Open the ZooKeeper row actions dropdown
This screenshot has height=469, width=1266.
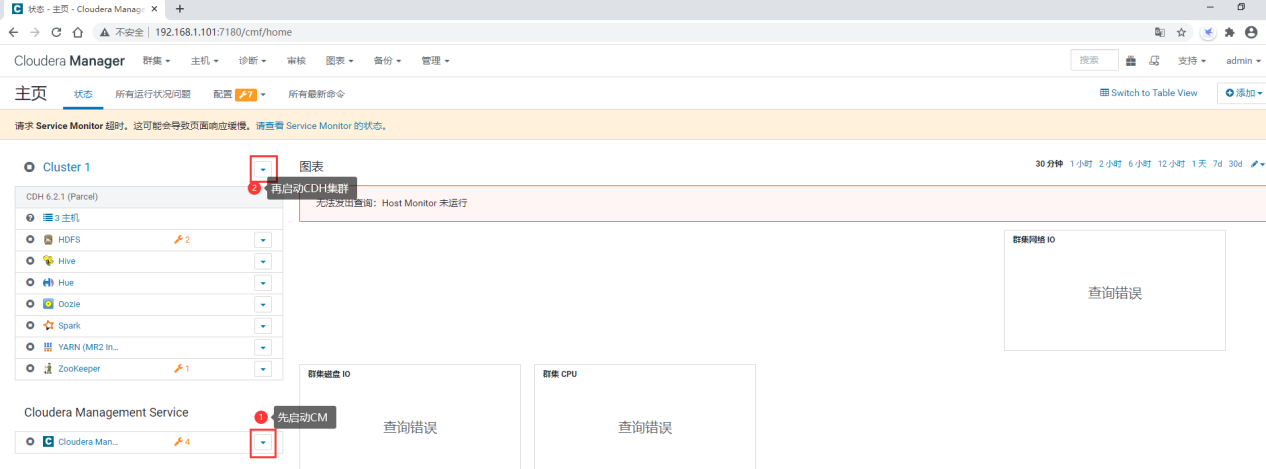[x=263, y=369]
